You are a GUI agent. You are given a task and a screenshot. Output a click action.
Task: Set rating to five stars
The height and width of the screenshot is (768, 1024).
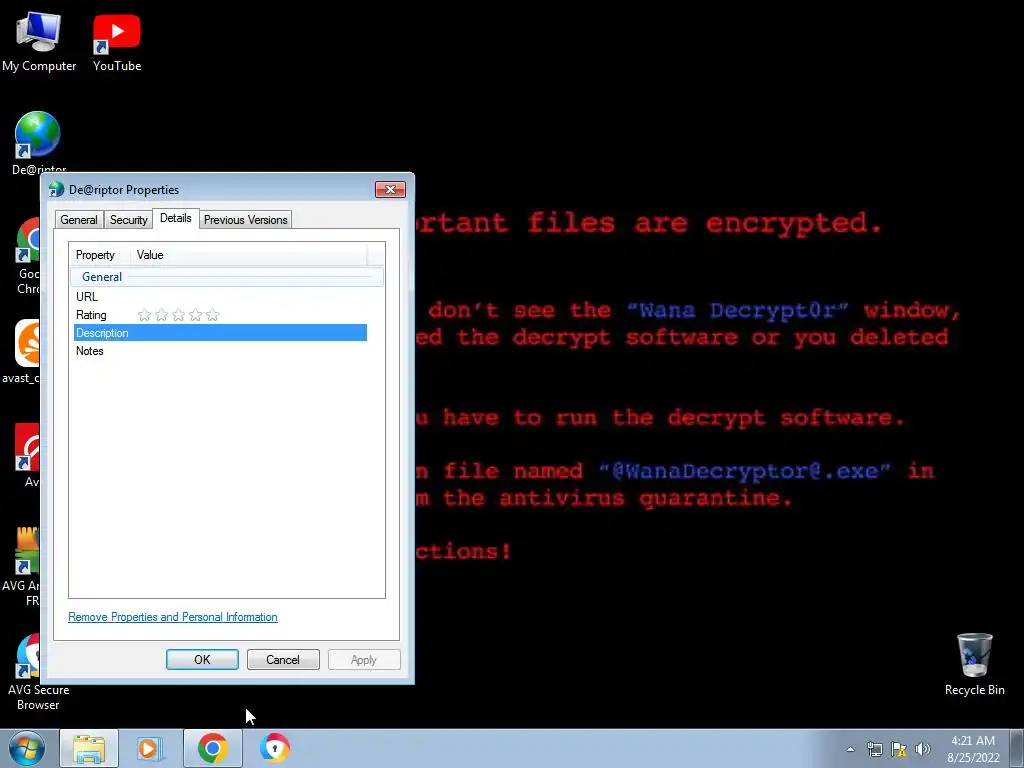[x=212, y=315]
